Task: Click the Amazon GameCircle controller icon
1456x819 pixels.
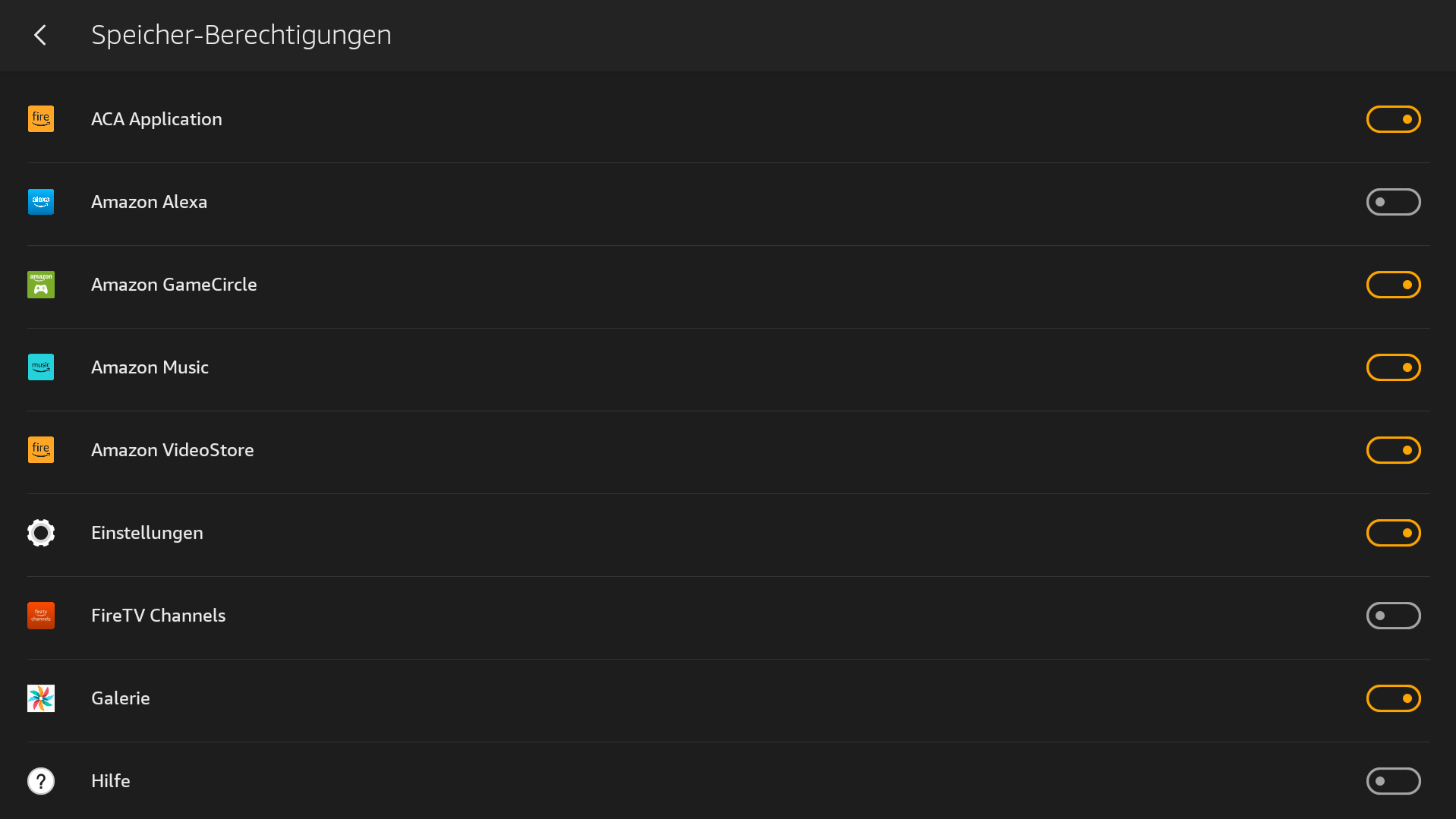Action: coord(41,285)
